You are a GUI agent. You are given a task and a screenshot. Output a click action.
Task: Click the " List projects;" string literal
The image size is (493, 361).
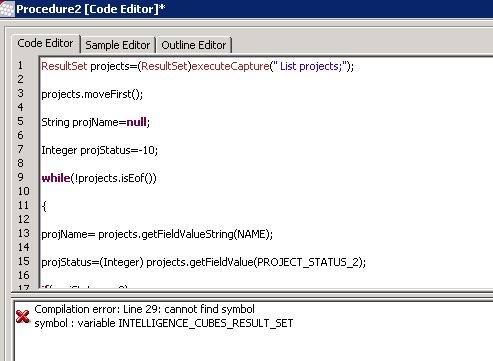coord(310,66)
